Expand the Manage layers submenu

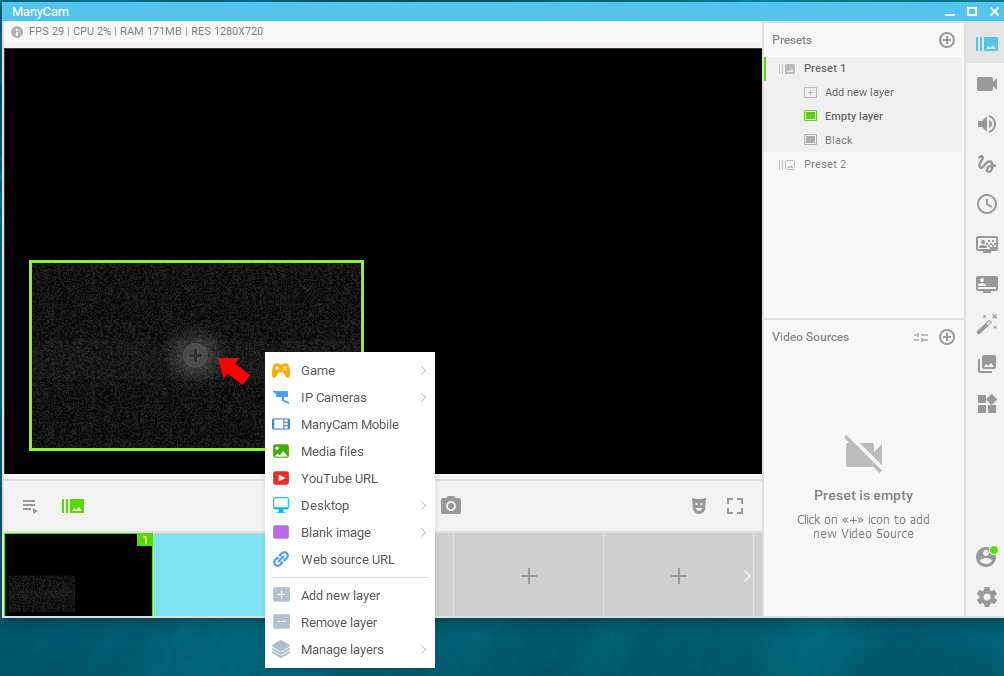[x=350, y=649]
